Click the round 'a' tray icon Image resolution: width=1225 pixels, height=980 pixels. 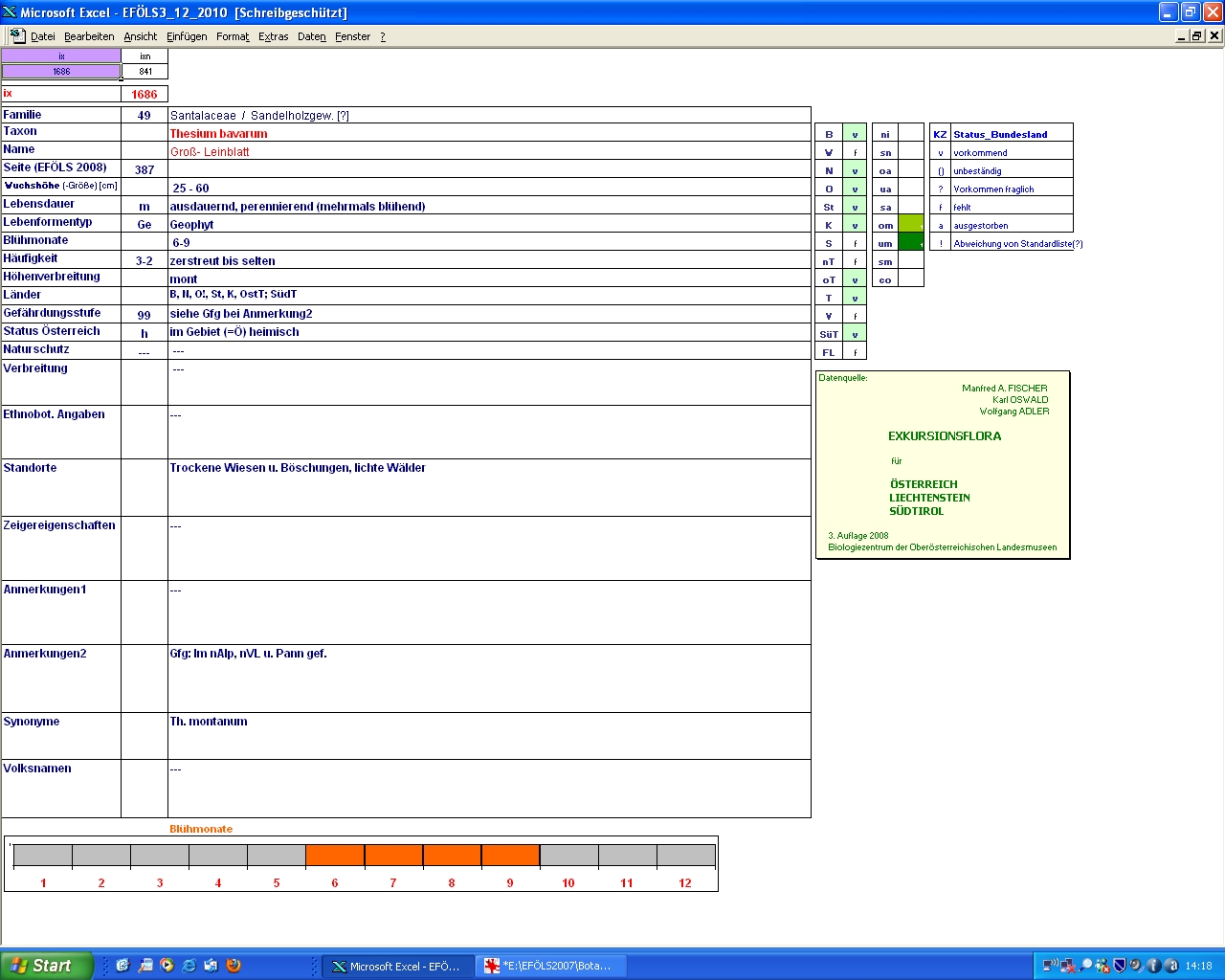(1170, 966)
